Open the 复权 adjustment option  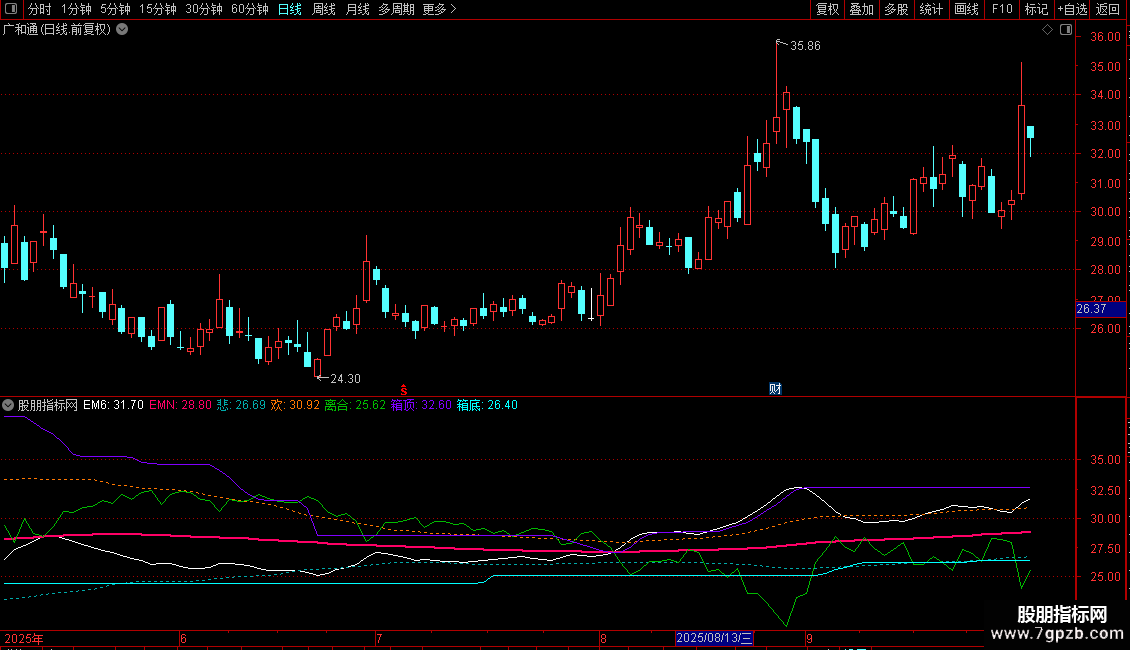coord(827,9)
